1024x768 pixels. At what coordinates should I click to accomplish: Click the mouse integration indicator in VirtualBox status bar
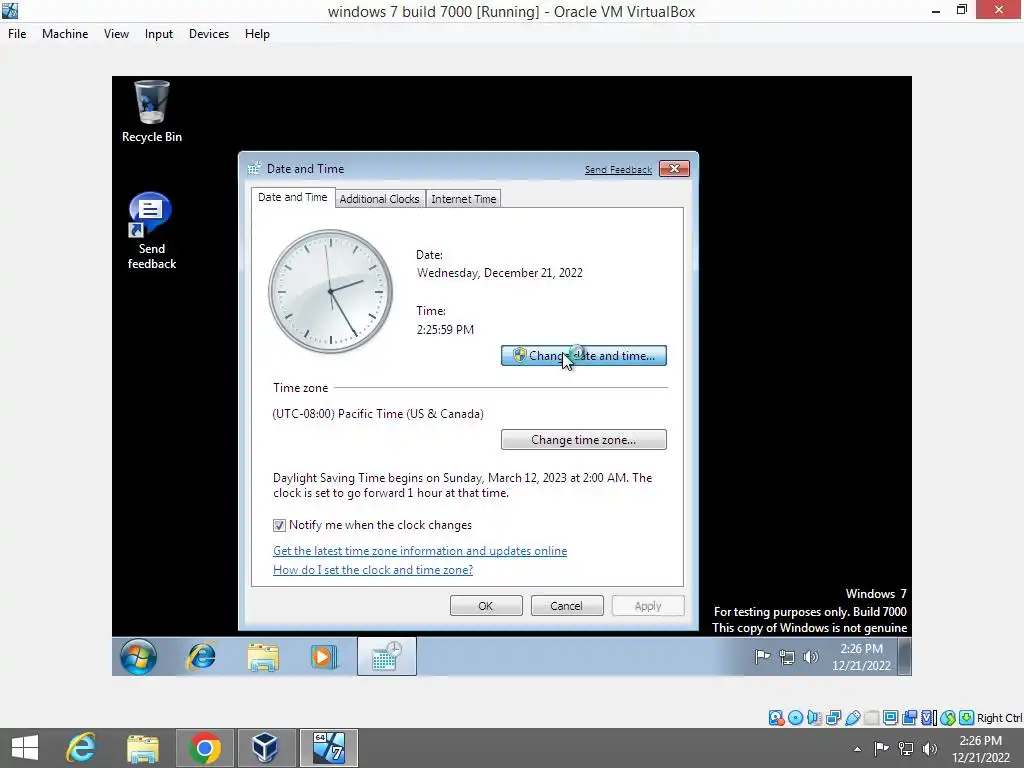(948, 718)
